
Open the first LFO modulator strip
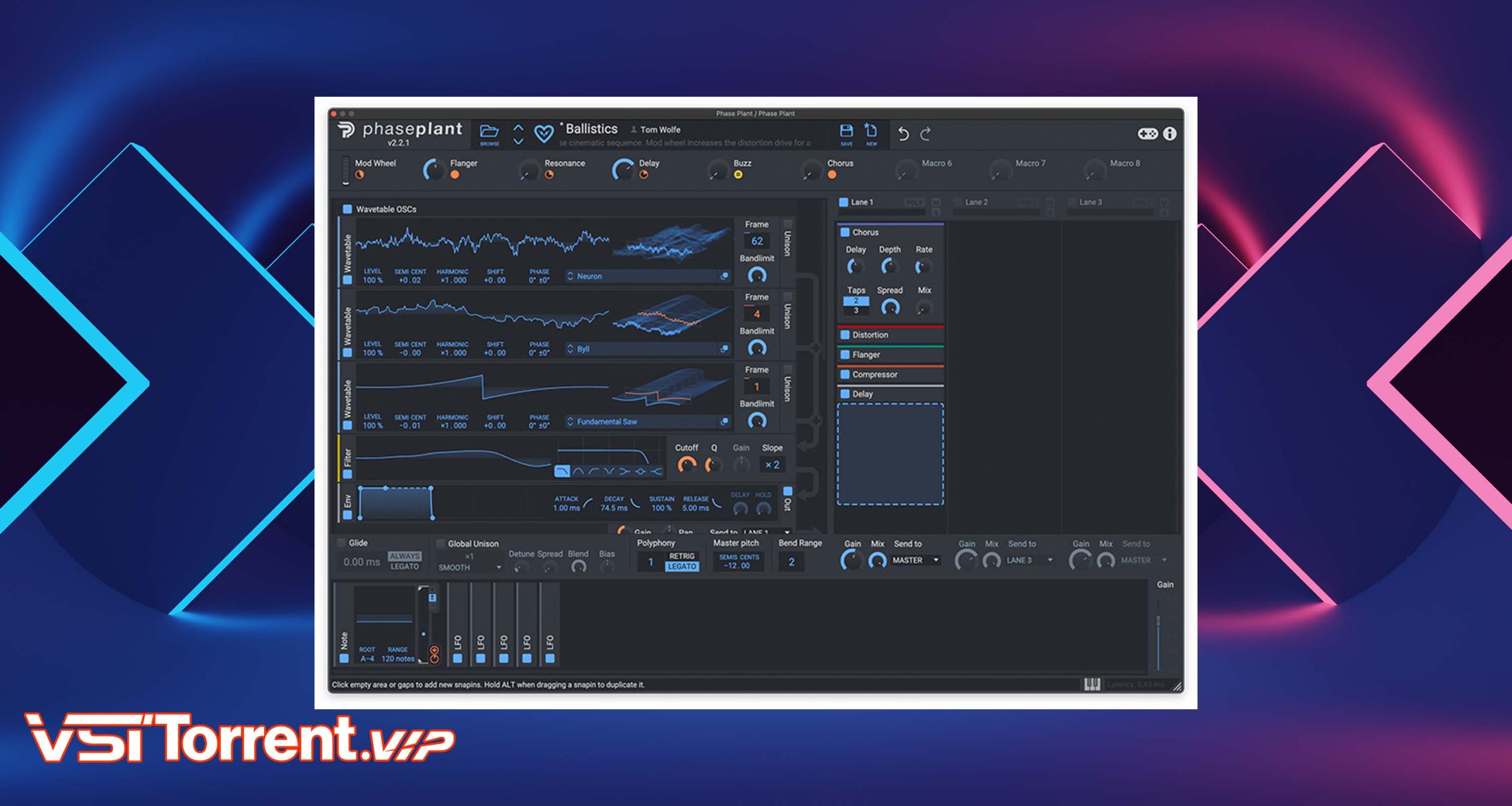pos(458,624)
